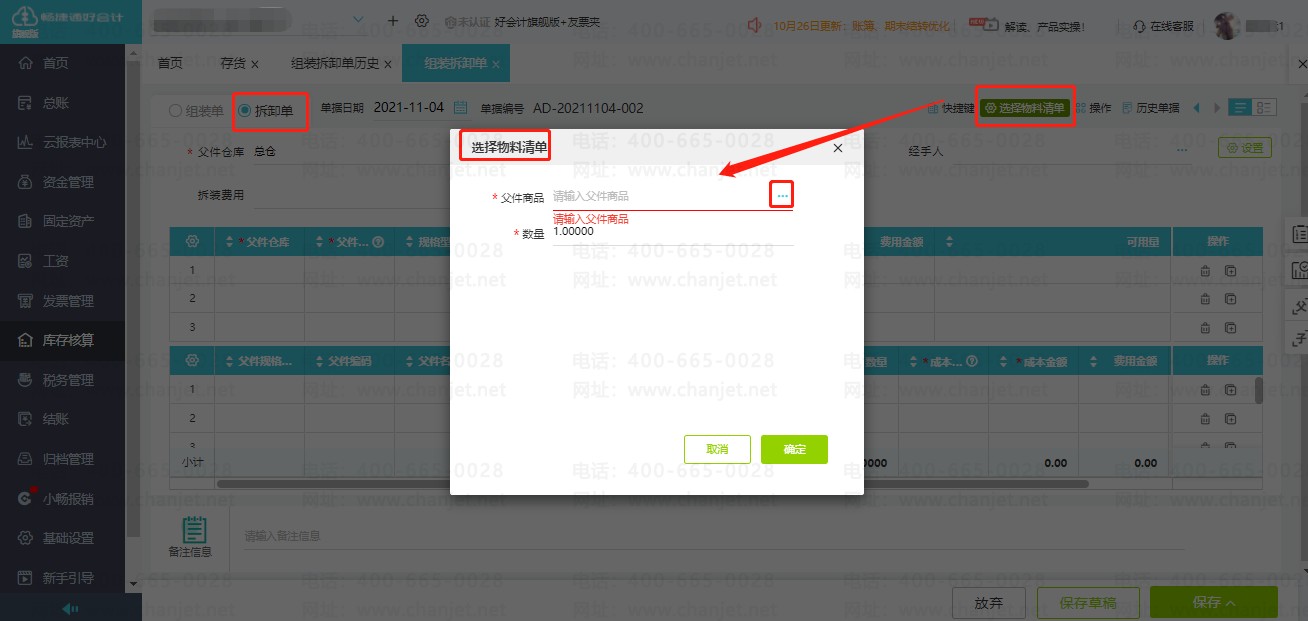Click the plus icon in the top bar
The width and height of the screenshot is (1308, 621).
(392, 21)
